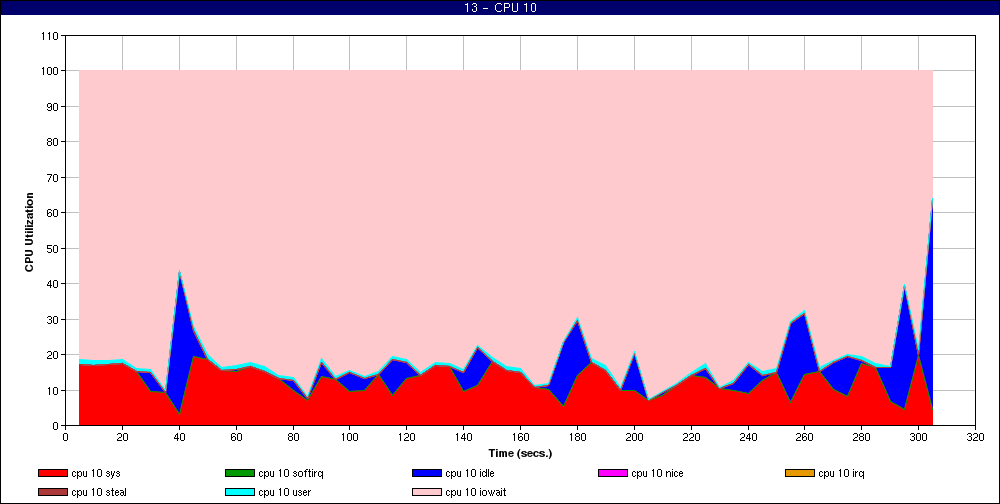Click the cyan cpu 10 user legend swatch
The image size is (1000, 504).
[x=239, y=493]
